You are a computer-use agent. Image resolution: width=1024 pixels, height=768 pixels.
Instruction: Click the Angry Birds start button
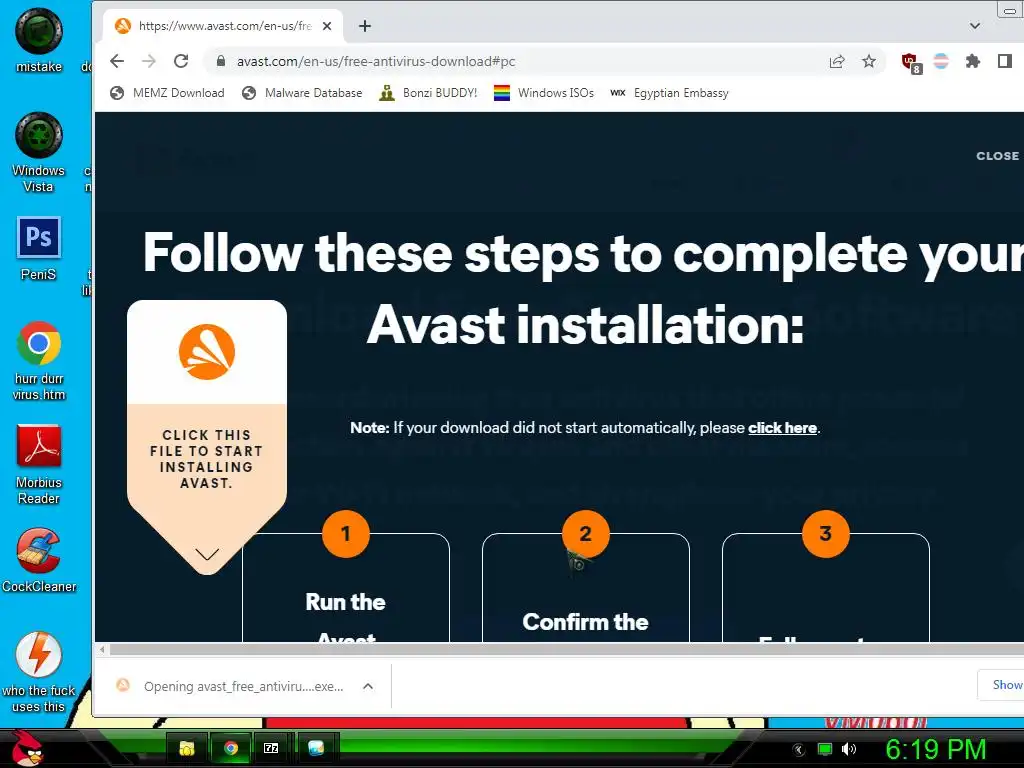27,748
